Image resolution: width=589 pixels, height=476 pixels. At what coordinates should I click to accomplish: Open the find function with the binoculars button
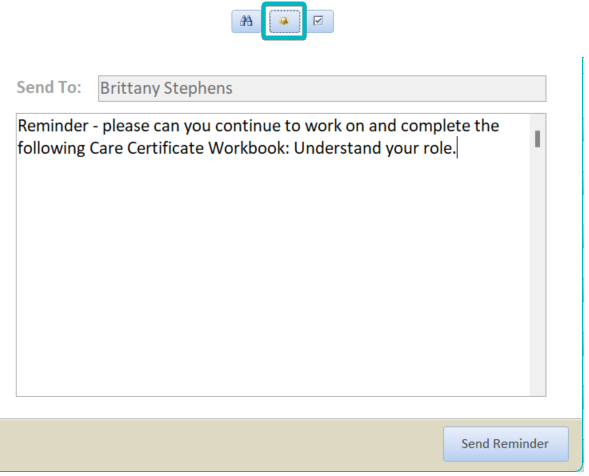click(x=246, y=21)
